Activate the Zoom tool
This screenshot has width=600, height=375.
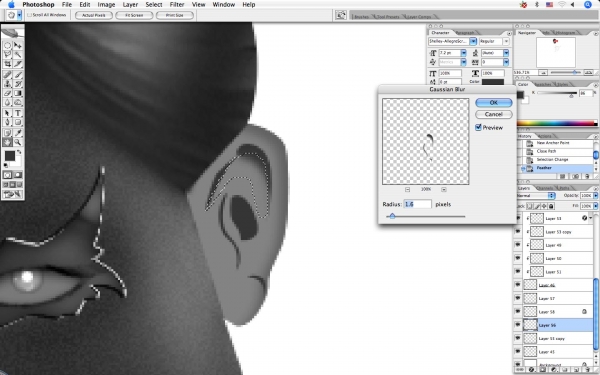coord(18,142)
